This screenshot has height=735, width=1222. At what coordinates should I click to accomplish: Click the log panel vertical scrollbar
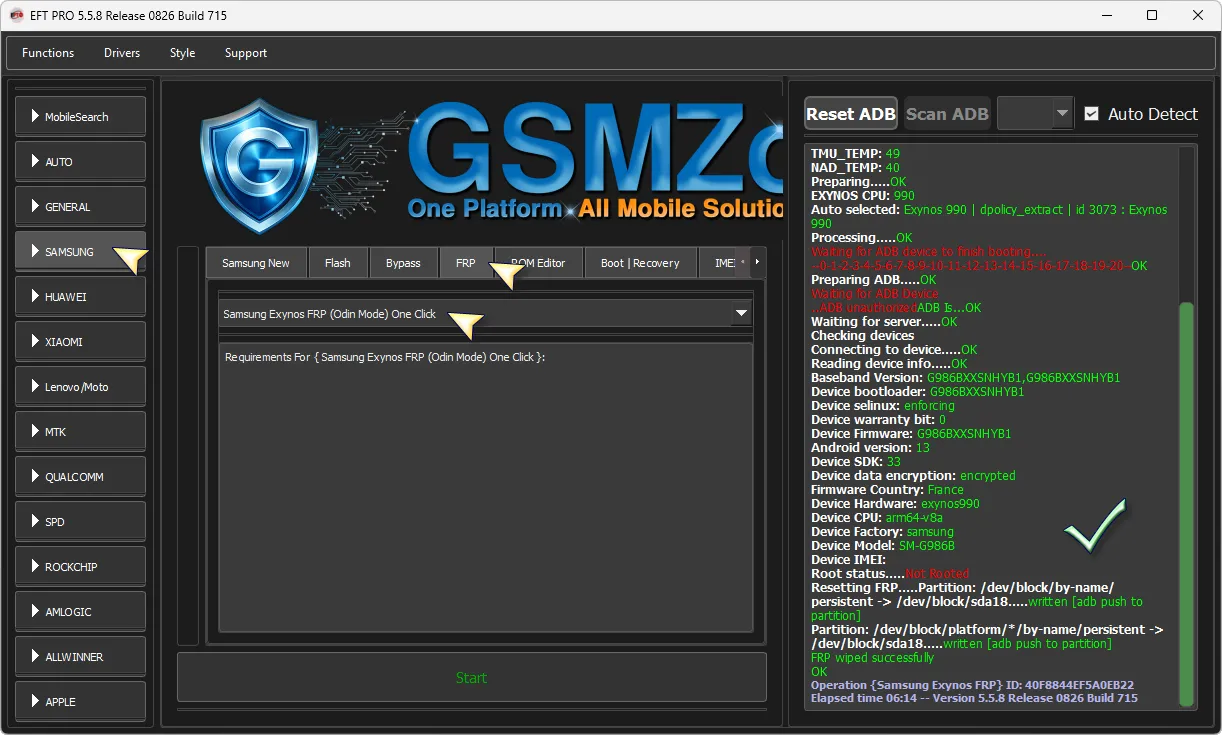tap(1187, 505)
